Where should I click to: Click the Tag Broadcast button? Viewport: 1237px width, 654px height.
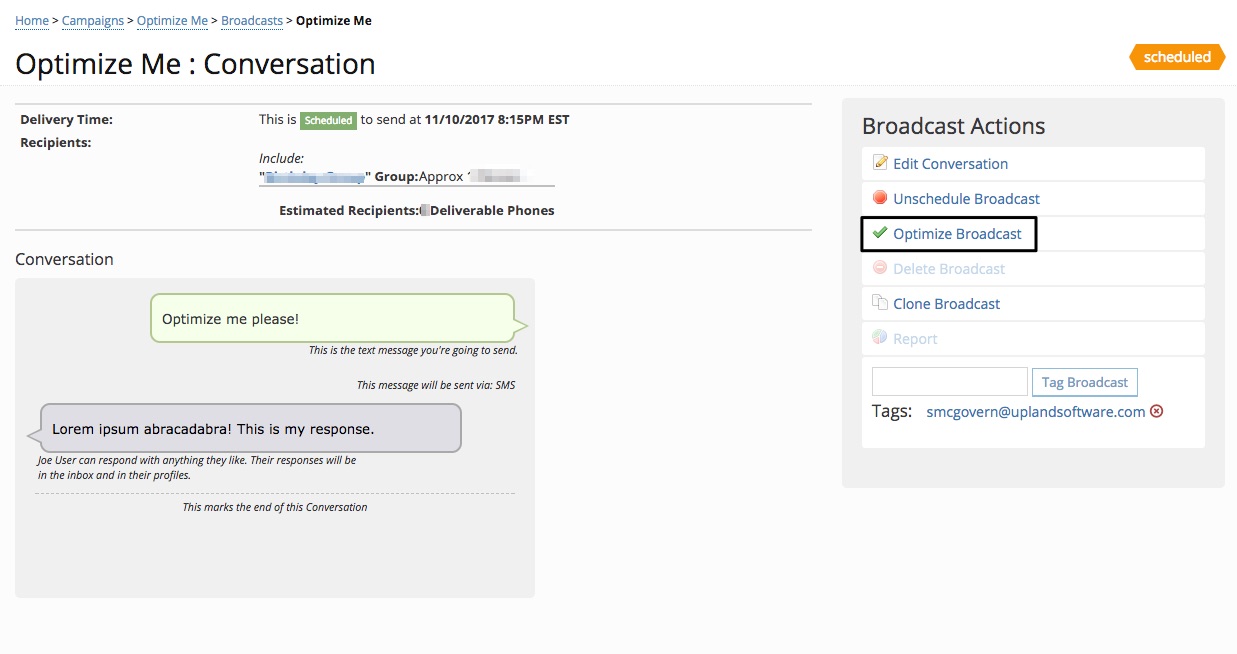(1084, 382)
